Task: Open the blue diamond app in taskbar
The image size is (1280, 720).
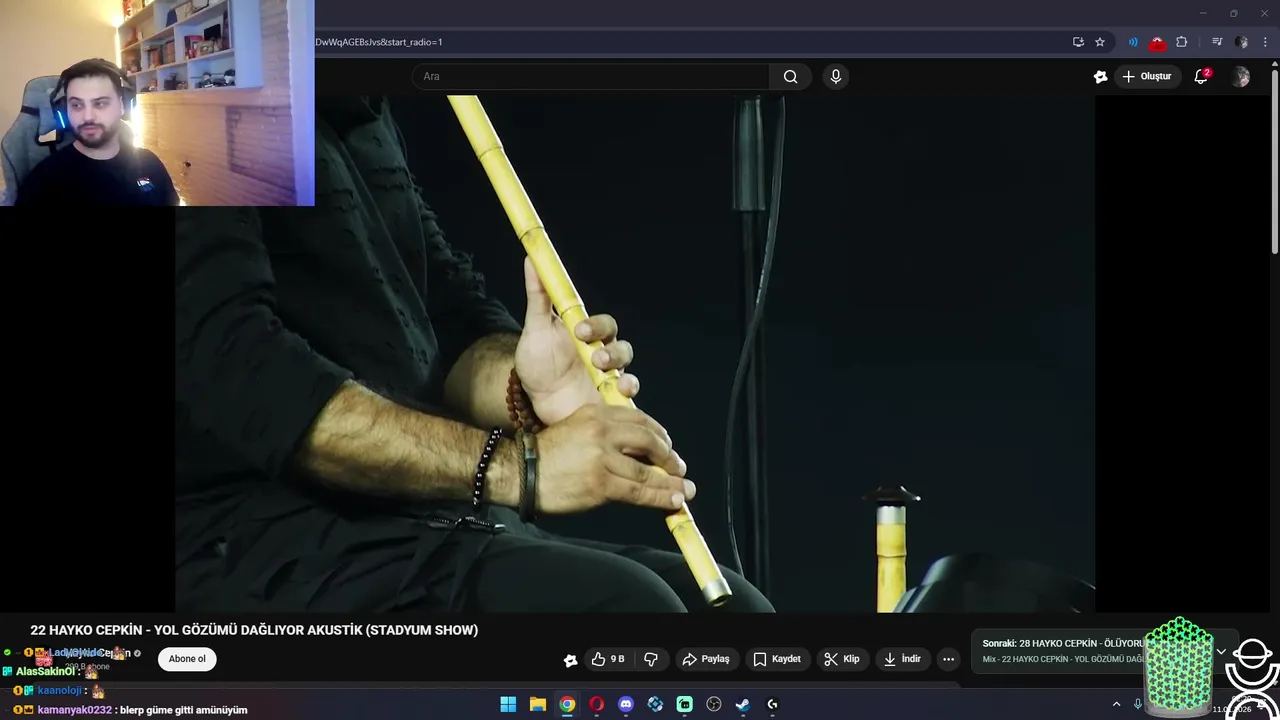Action: click(x=655, y=704)
